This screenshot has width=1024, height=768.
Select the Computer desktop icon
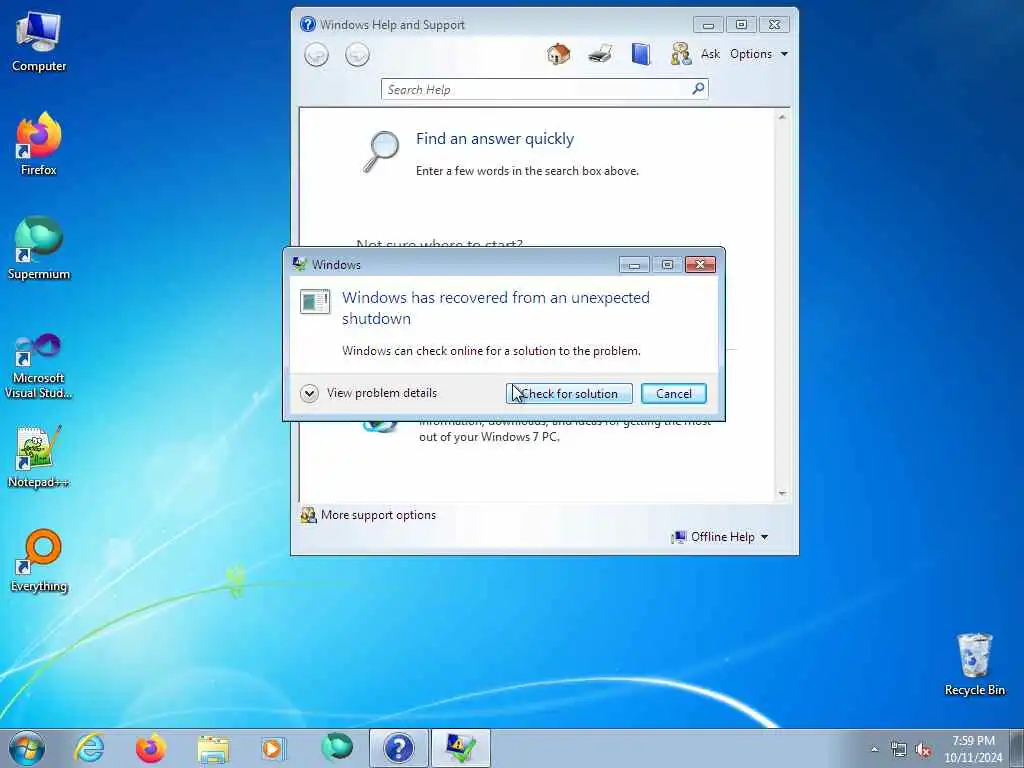pyautogui.click(x=39, y=42)
